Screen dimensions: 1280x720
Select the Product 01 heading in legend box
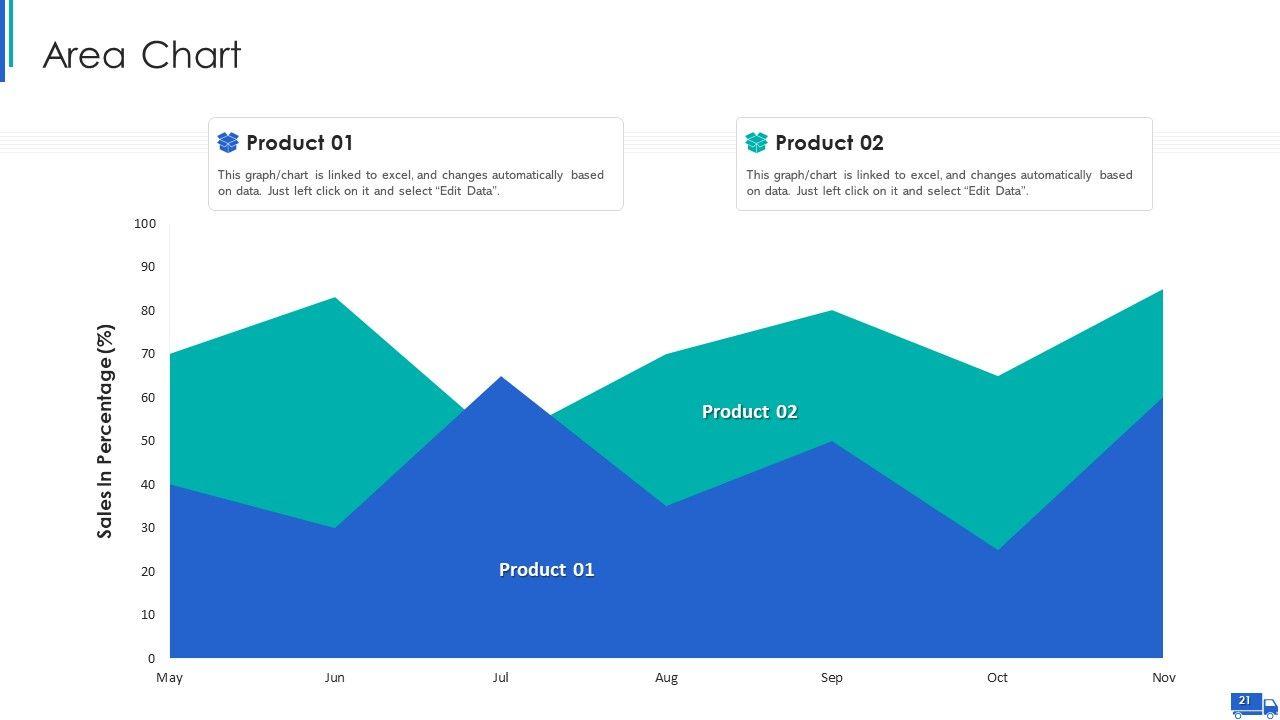(299, 143)
